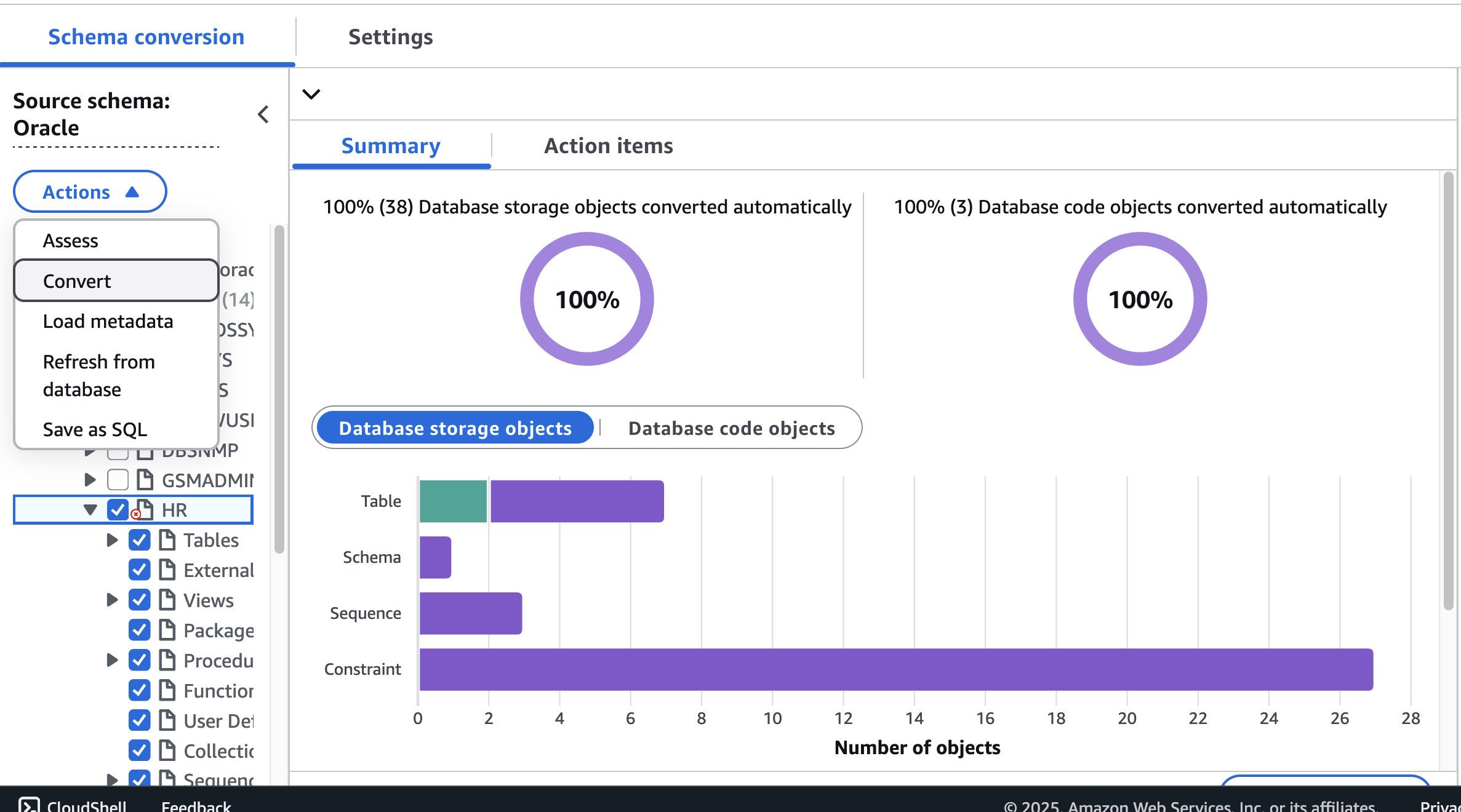Click the document icon beside Collection
1461x812 pixels.
pos(167,750)
